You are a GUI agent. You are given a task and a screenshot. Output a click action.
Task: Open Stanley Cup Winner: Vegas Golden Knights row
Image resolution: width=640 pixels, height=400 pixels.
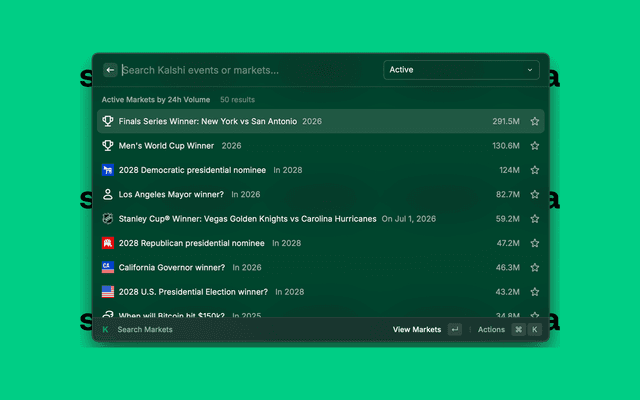321,219
